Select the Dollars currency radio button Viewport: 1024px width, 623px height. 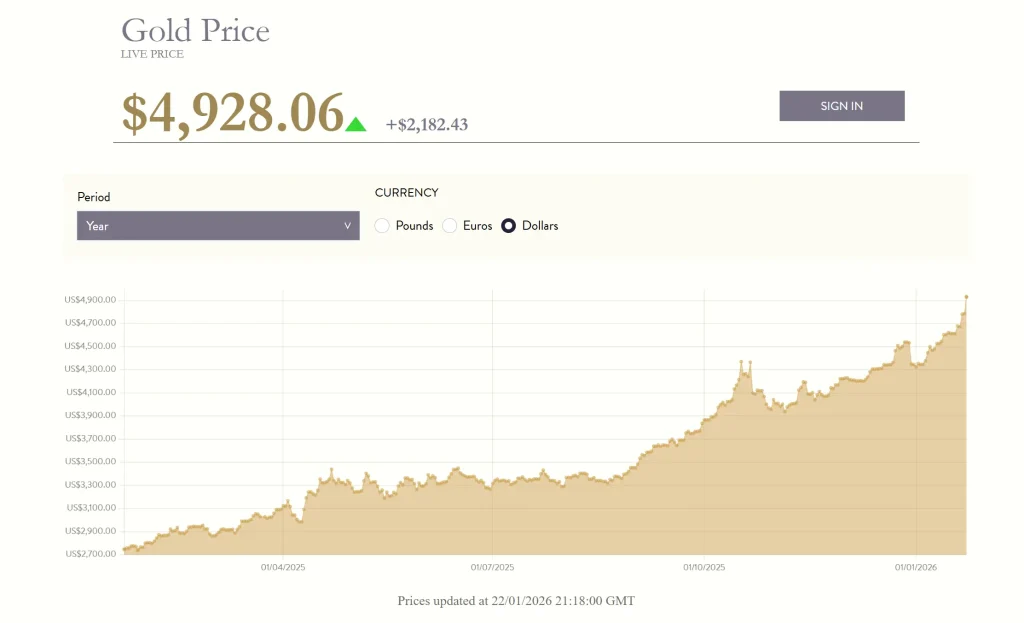(509, 225)
